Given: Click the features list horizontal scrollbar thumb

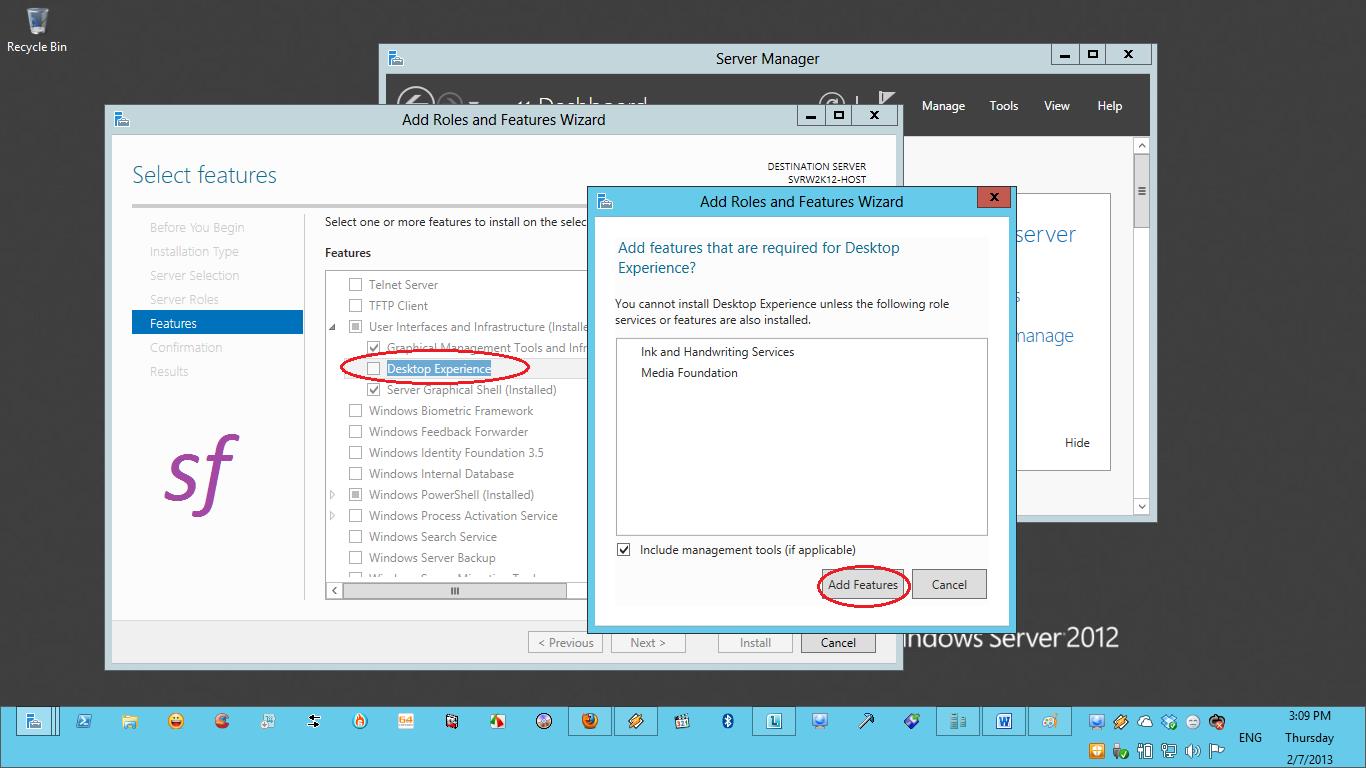Looking at the screenshot, I should pyautogui.click(x=455, y=591).
